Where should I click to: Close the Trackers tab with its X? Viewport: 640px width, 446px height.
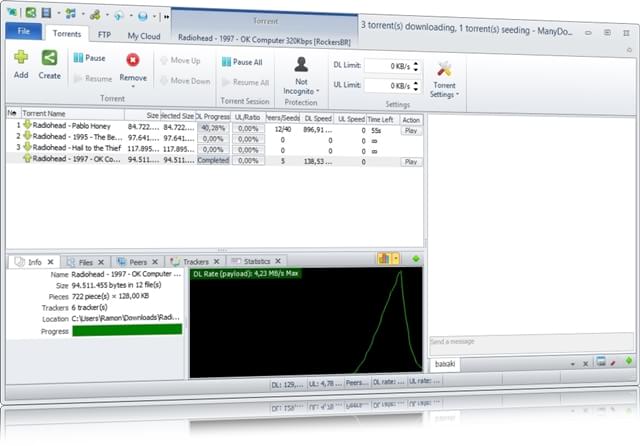217,262
